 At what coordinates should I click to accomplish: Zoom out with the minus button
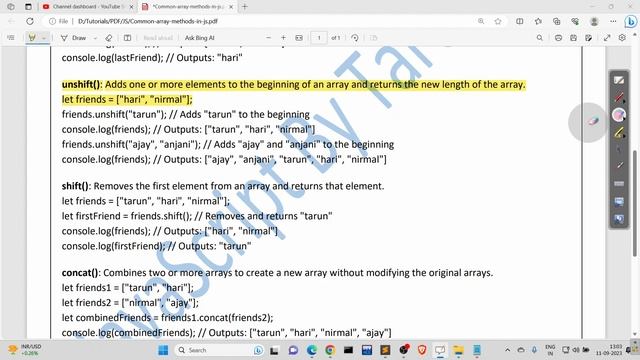268,38
